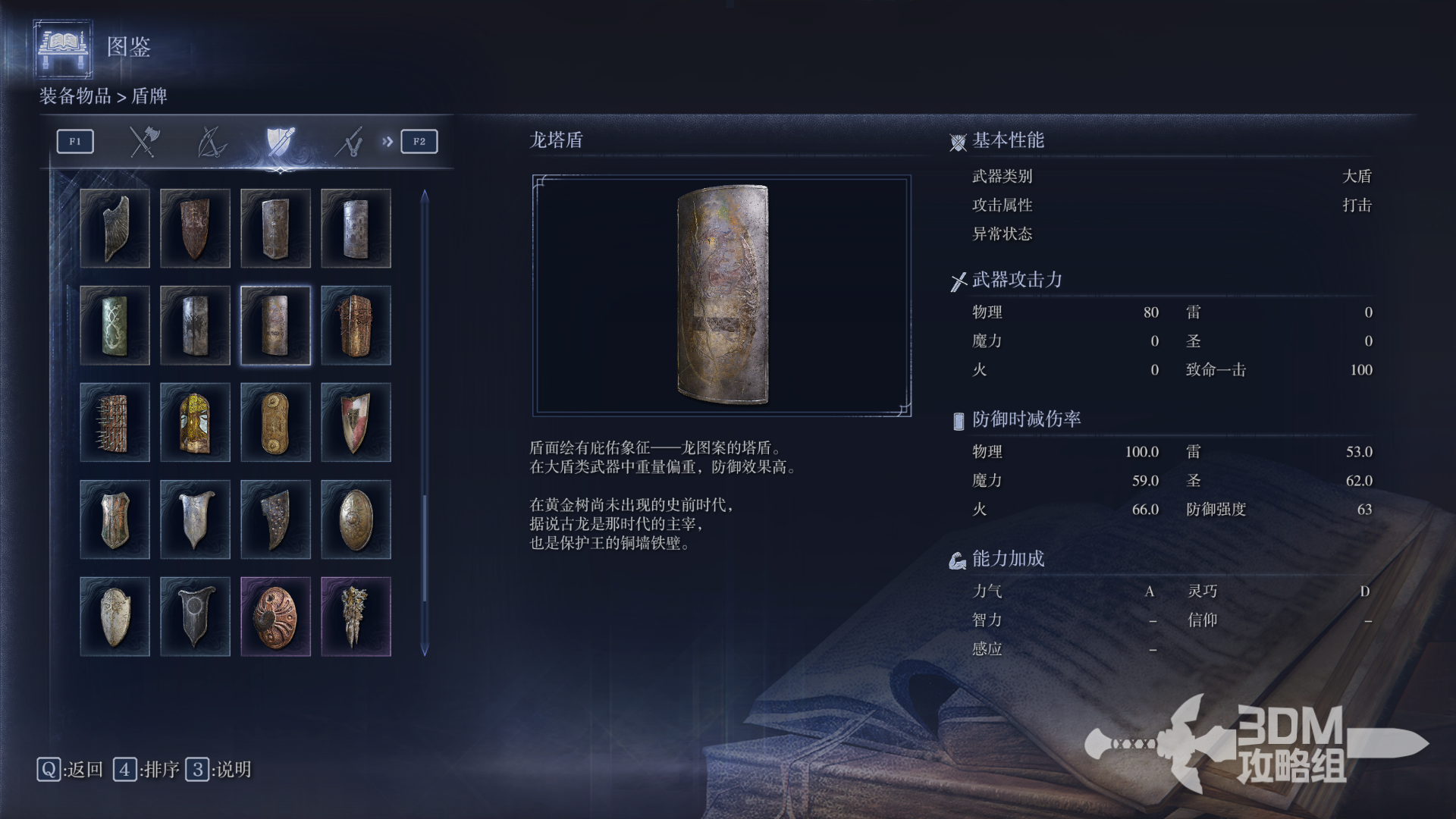Click Q 返回 to go back
The height and width of the screenshot is (819, 1456).
coord(70,770)
